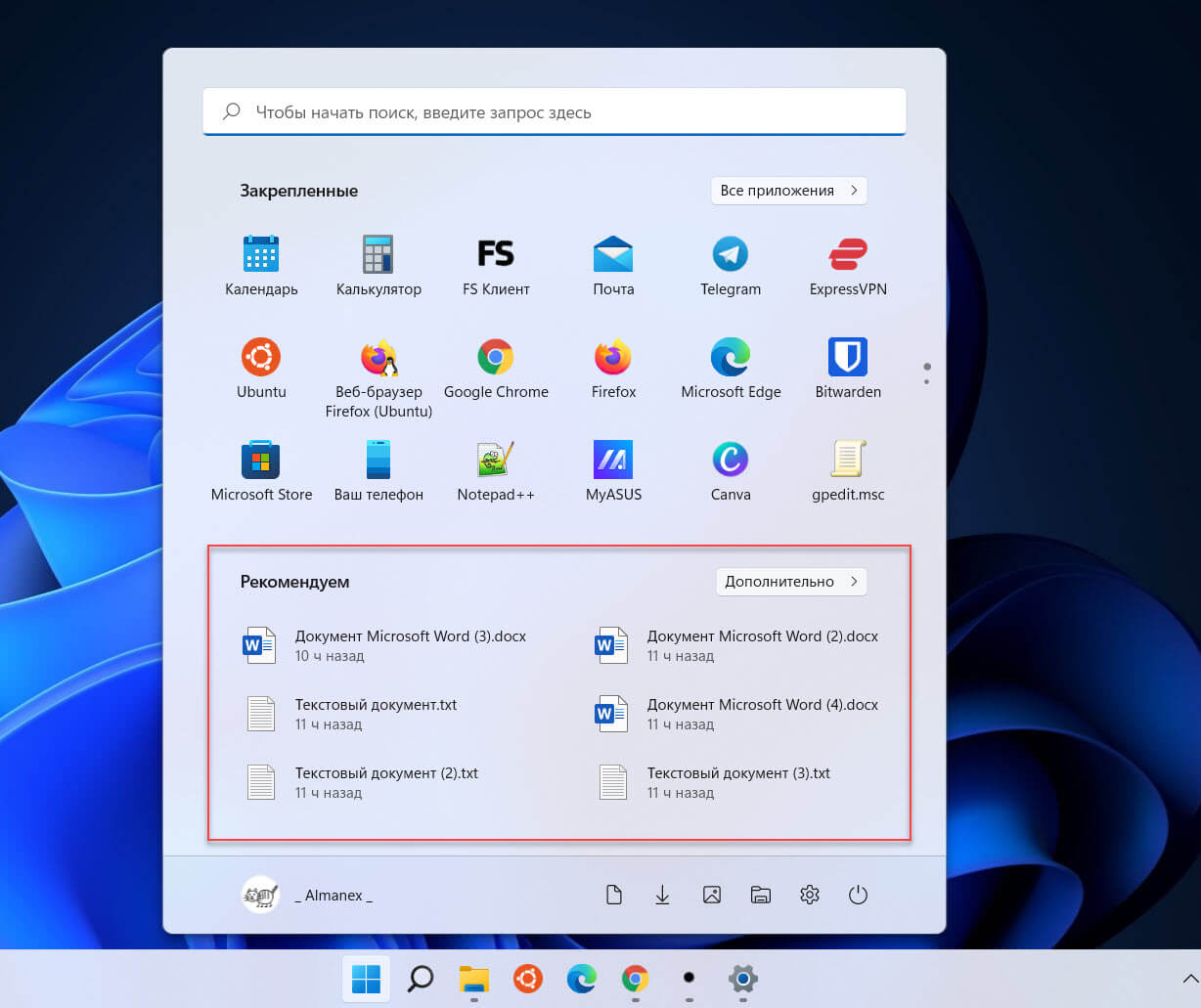Screen dimensions: 1201x1008
Task: Open Settings app on the taskbar
Action: click(743, 979)
